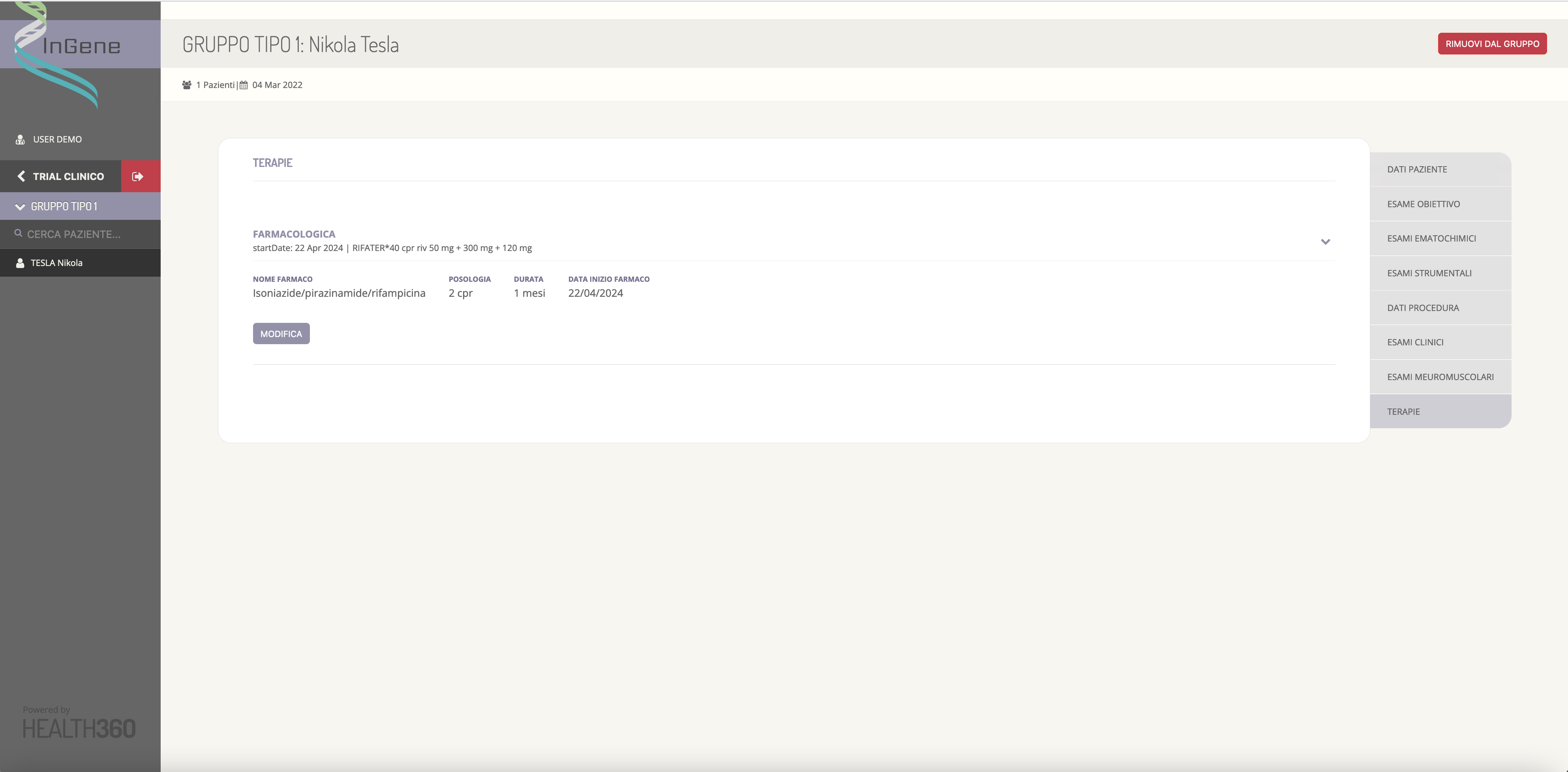Select patient TESLA Nikola in sidebar
Screen dimensions: 1568x772
coord(81,263)
